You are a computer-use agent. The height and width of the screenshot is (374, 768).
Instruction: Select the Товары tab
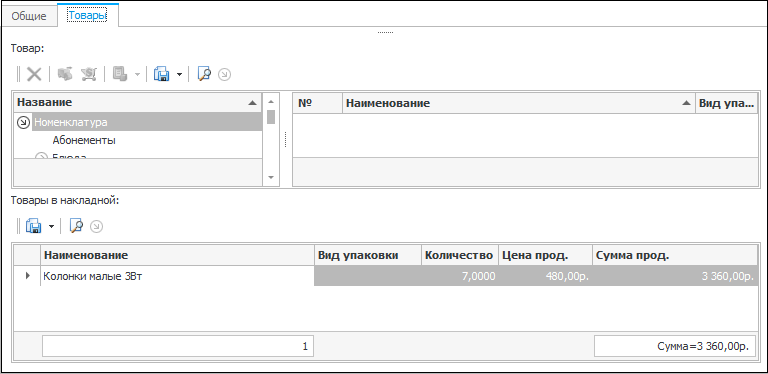coord(87,15)
